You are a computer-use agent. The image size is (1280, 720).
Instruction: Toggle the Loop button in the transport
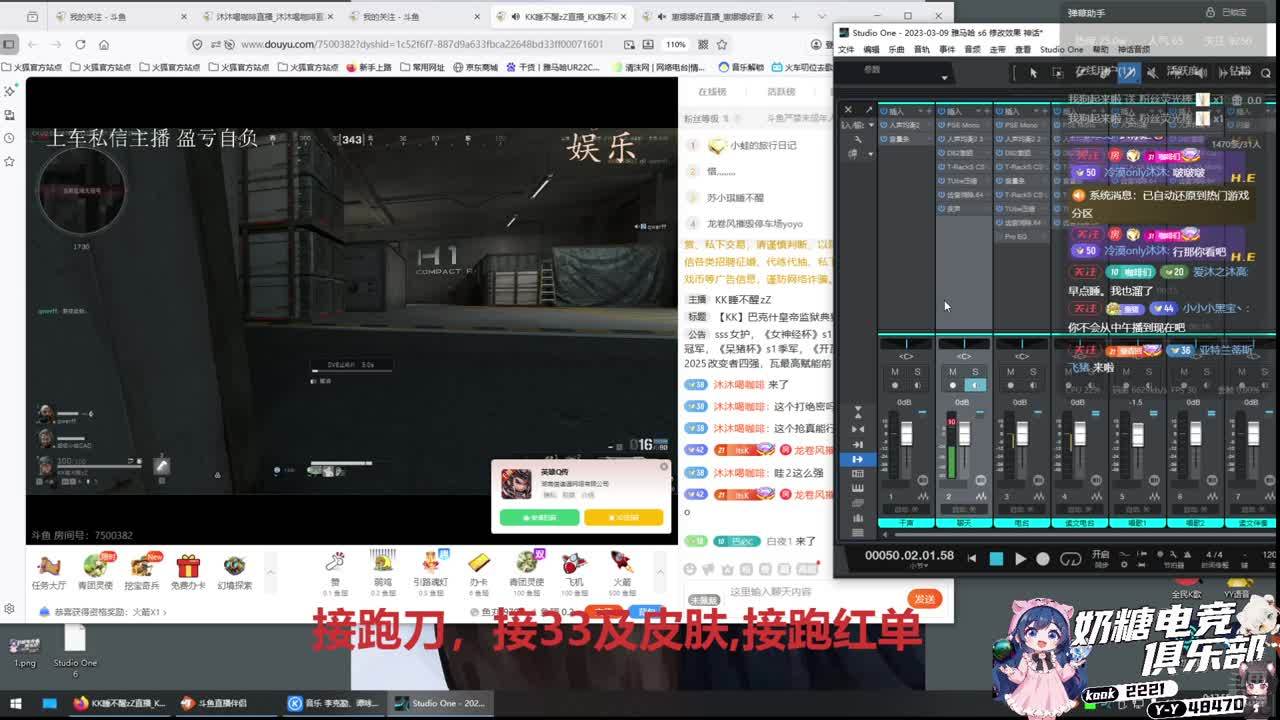1071,559
